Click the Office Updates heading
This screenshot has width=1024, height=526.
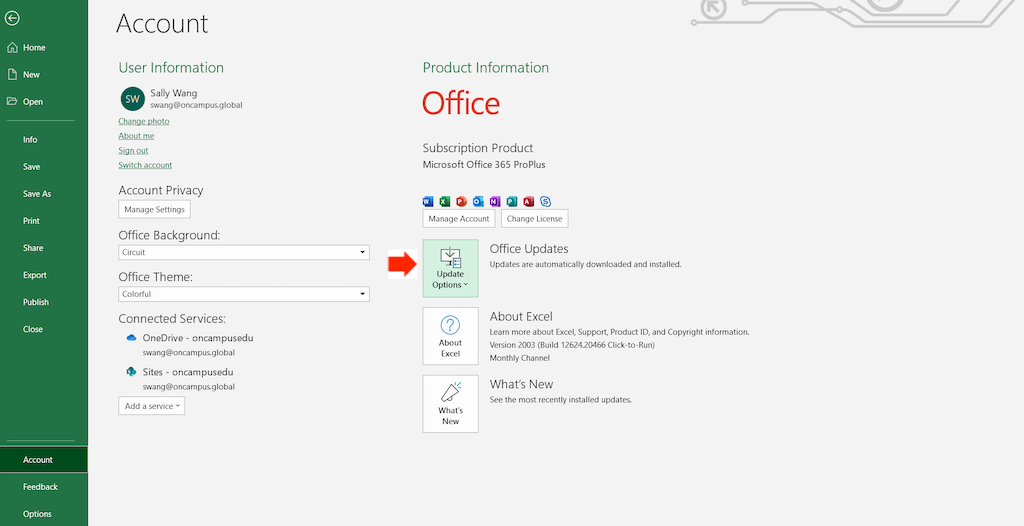click(x=529, y=249)
